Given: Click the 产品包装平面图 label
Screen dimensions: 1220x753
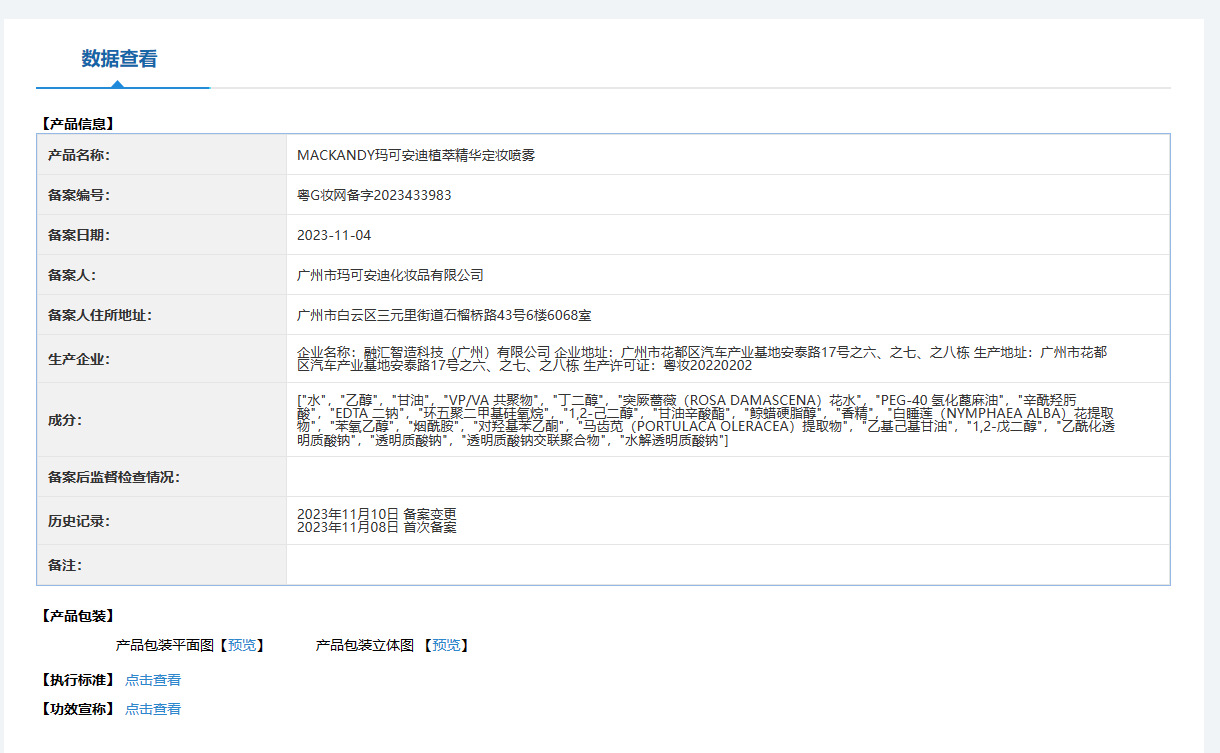Looking at the screenshot, I should pyautogui.click(x=165, y=646).
